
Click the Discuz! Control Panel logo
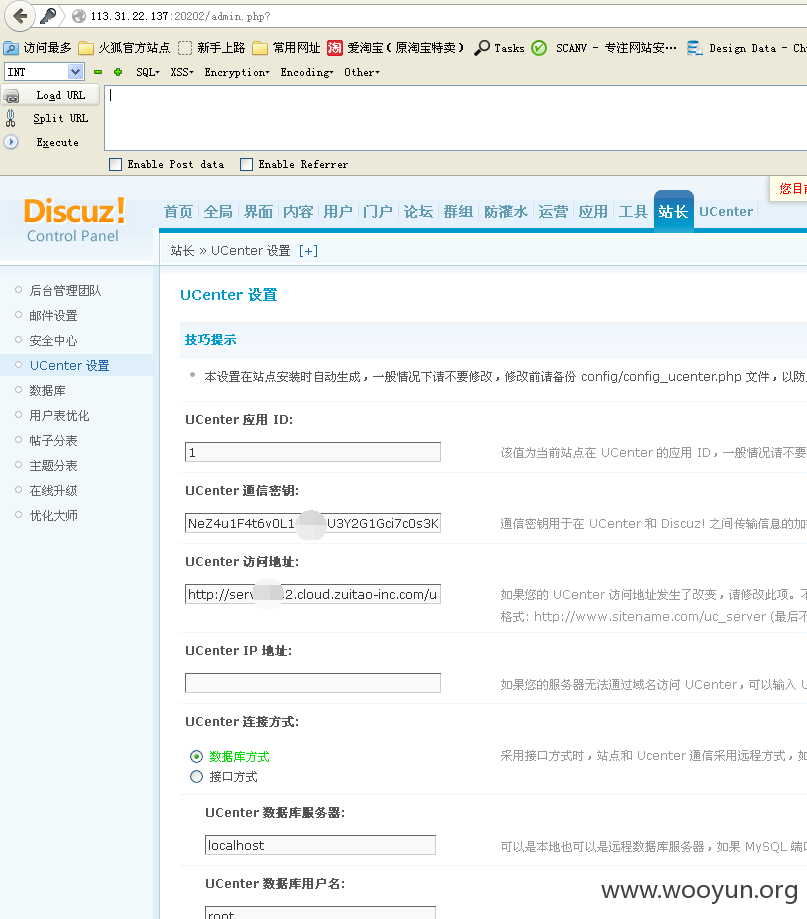pyautogui.click(x=74, y=220)
